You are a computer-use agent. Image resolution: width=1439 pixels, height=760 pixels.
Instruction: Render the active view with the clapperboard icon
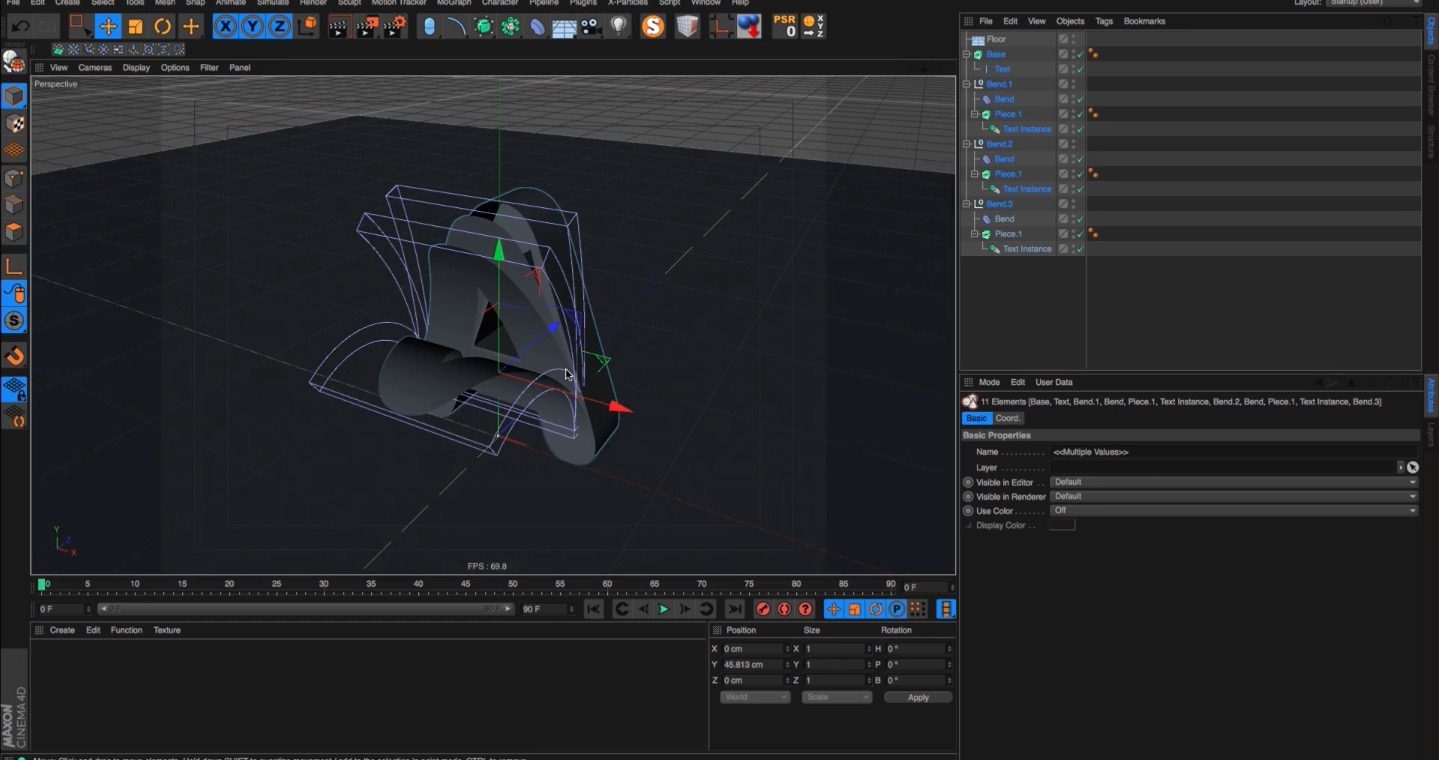pyautogui.click(x=340, y=27)
